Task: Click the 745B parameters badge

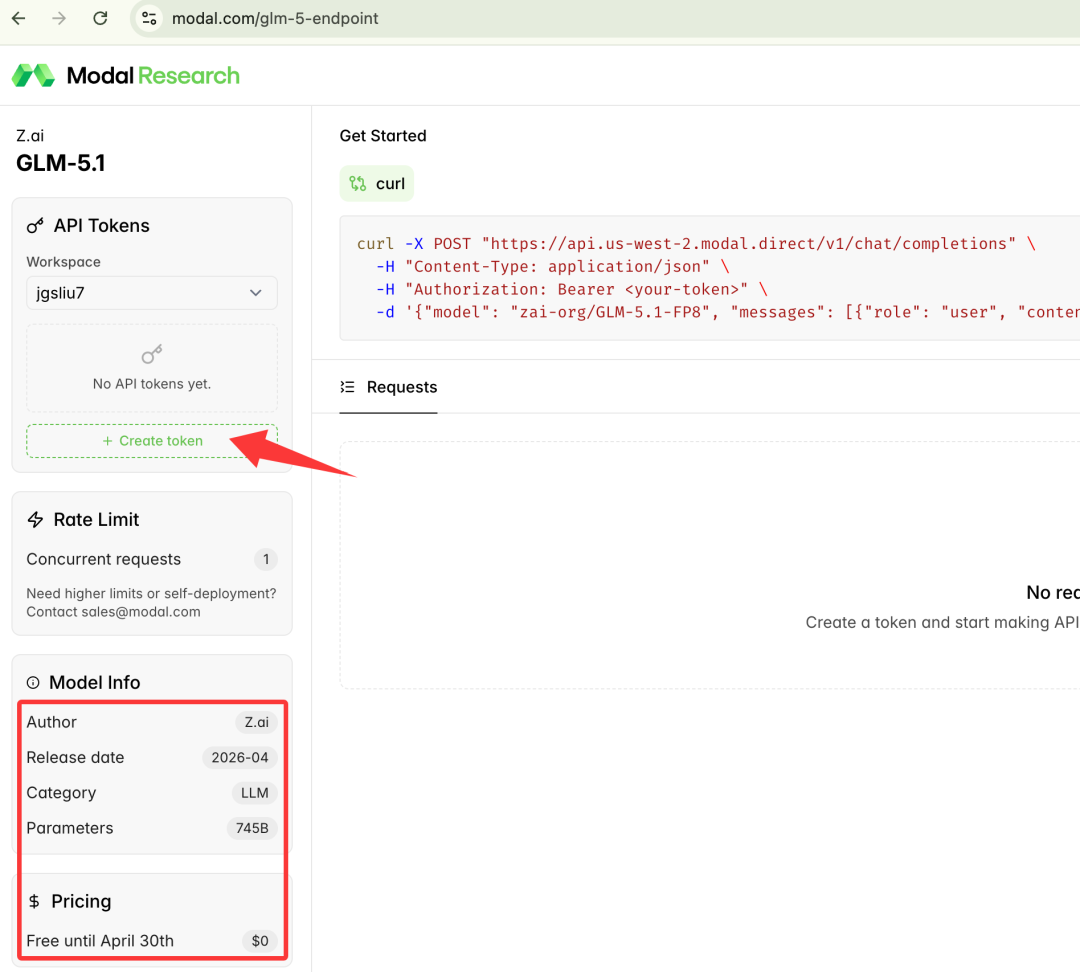Action: (251, 828)
